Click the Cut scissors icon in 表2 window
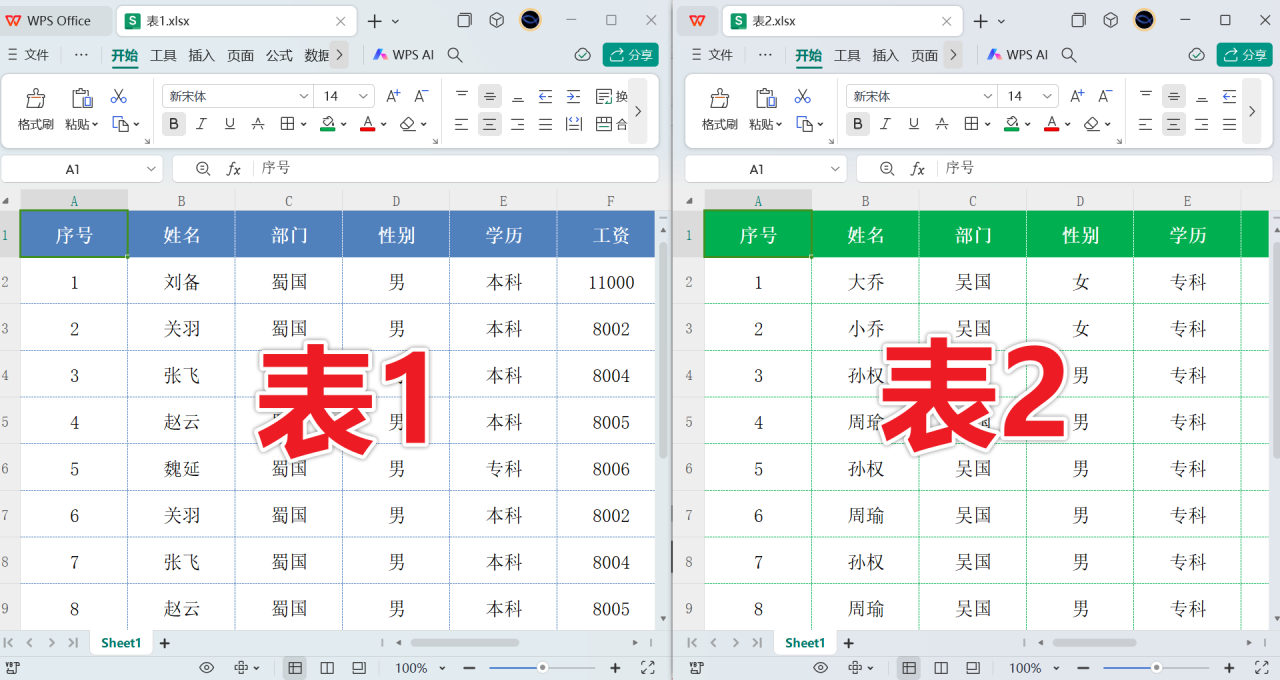The width and height of the screenshot is (1280, 680). pyautogui.click(x=803, y=97)
